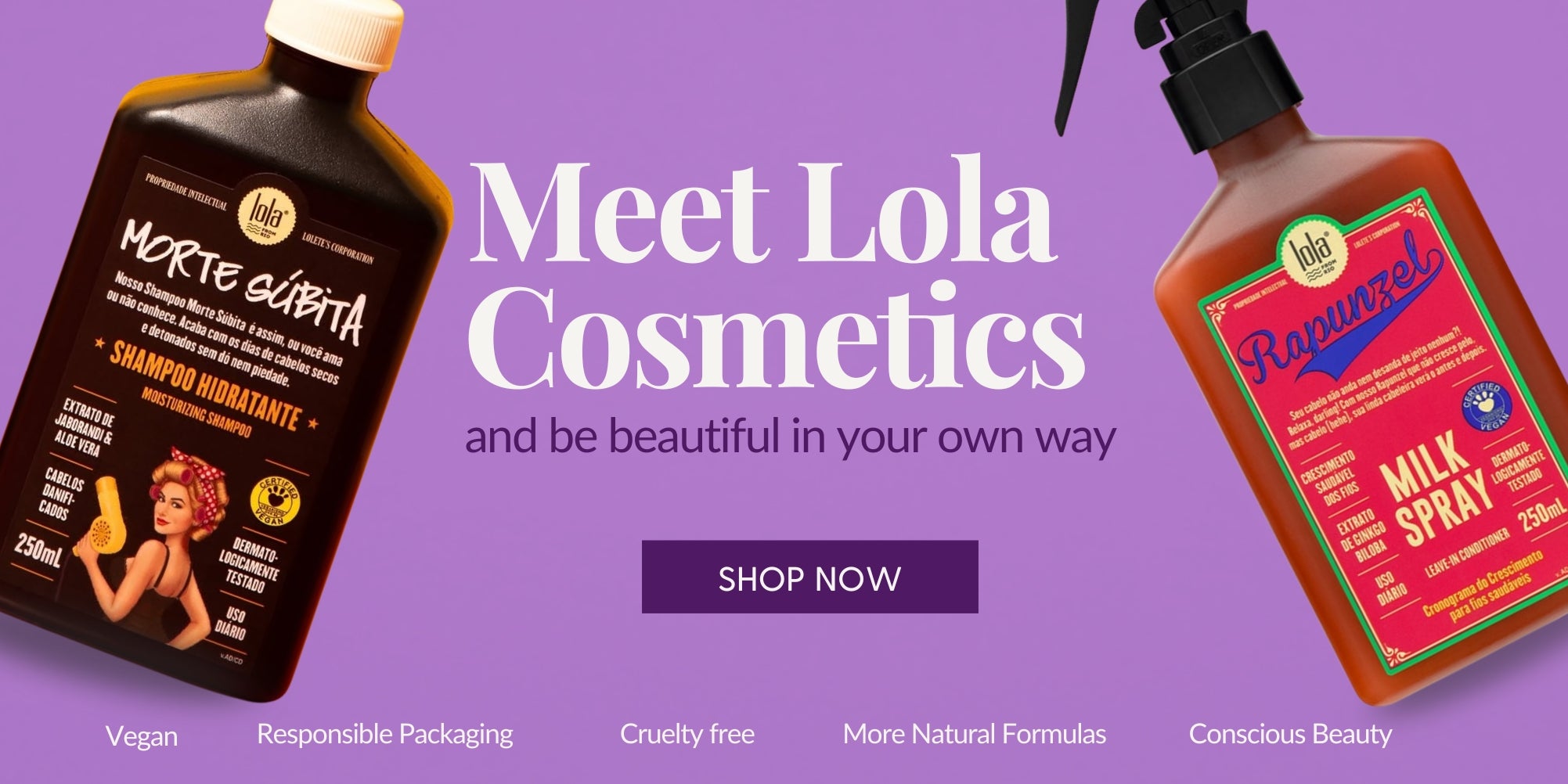Select the Cruelty free label
Image resolution: width=1568 pixels, height=784 pixels.
[x=687, y=734]
